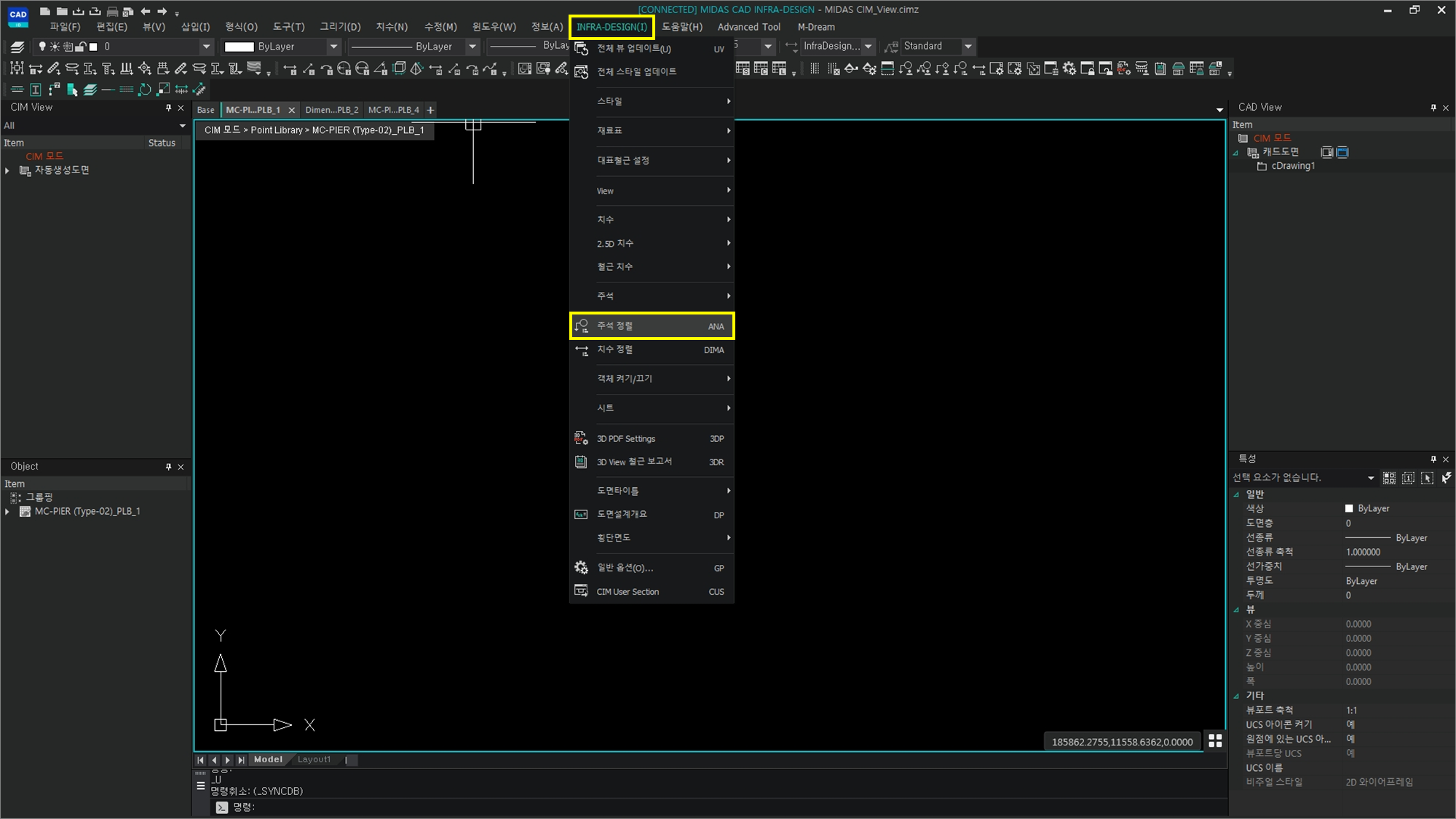Click the 지수 정렬 dimension align icon
1456x819 pixels.
pos(581,350)
